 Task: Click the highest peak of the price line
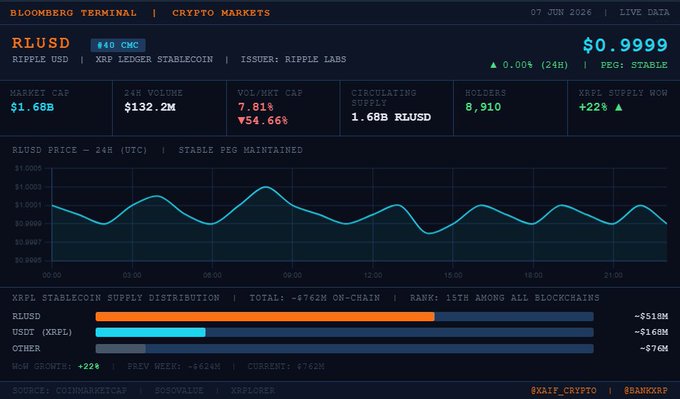click(265, 187)
